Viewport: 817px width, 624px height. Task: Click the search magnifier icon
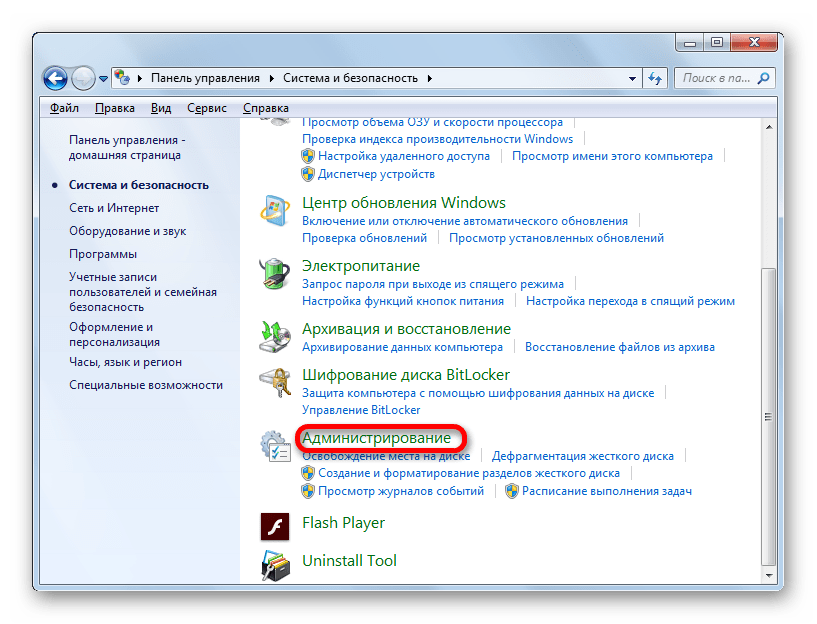pyautogui.click(x=763, y=78)
